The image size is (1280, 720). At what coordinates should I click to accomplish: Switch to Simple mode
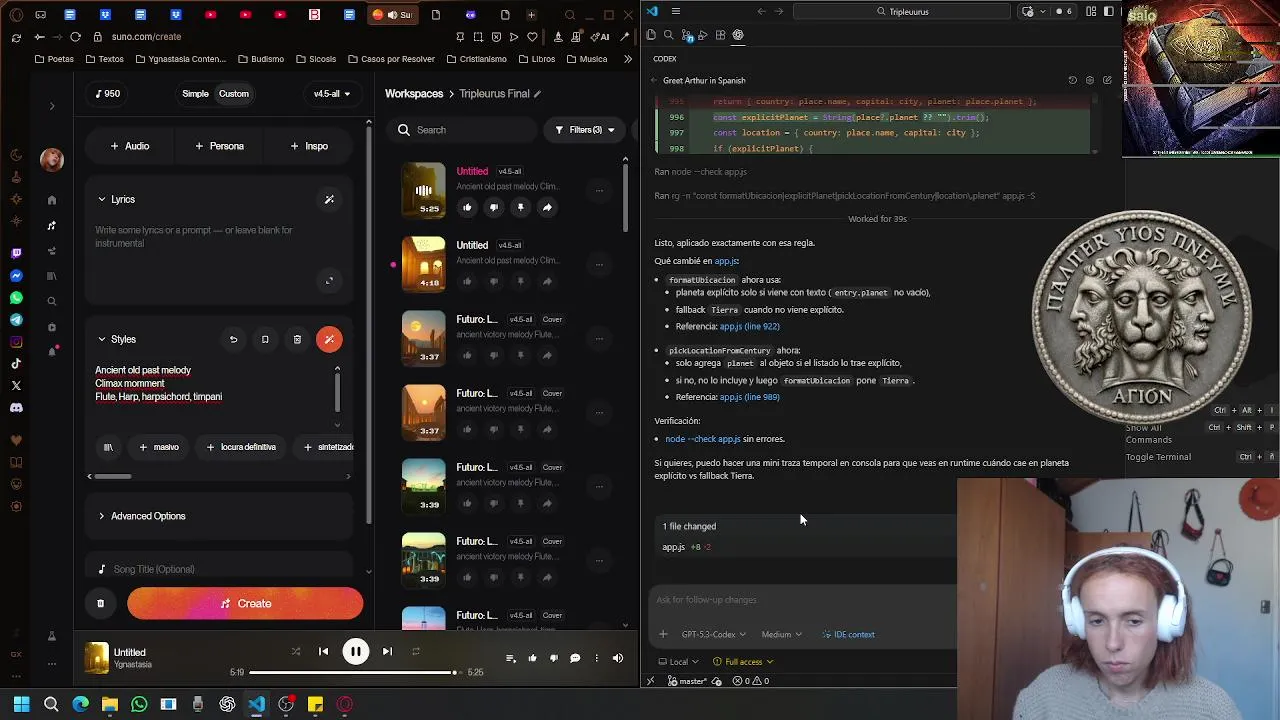click(195, 94)
